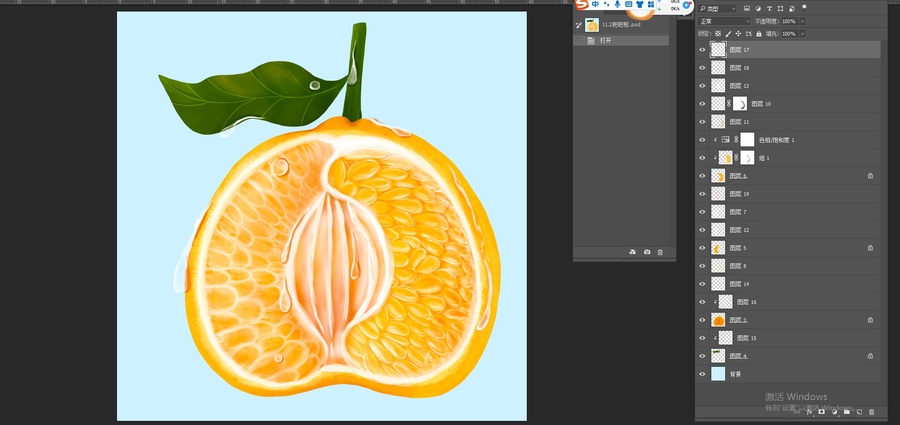Filter layers by pixel layer icon

point(747,9)
